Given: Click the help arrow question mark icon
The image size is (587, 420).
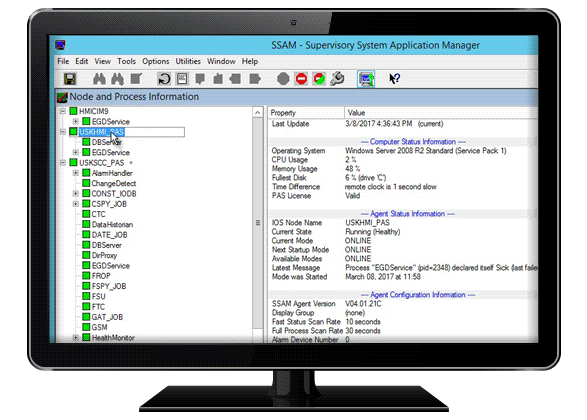Looking at the screenshot, I should [395, 79].
